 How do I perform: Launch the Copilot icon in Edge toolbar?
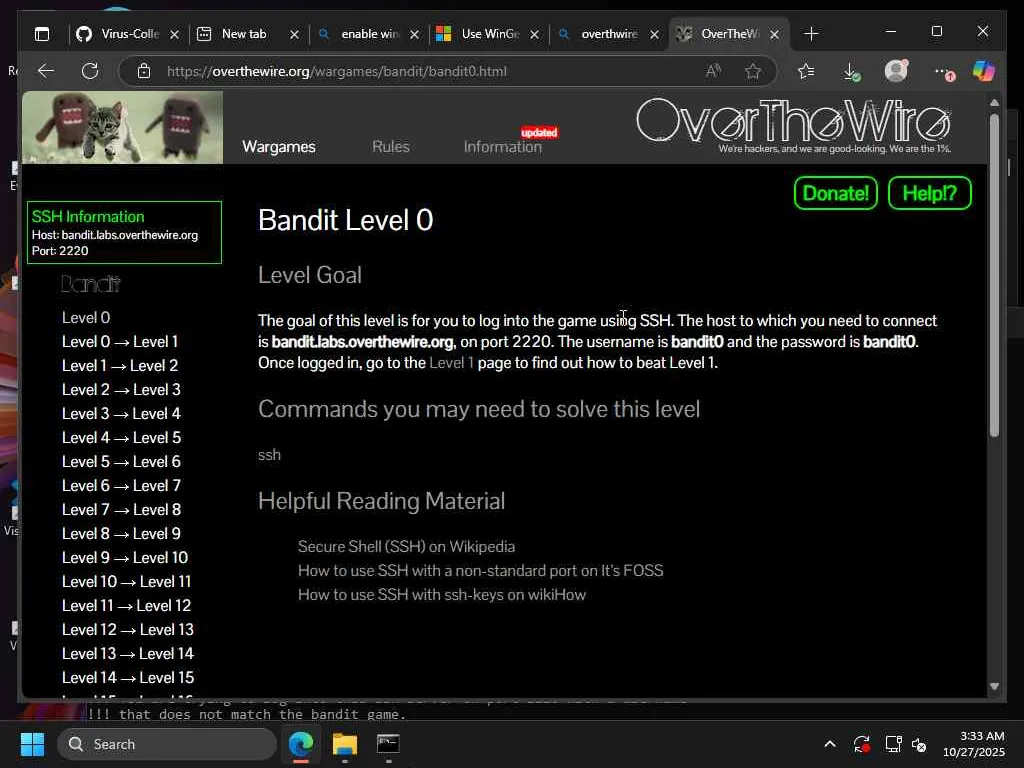pos(984,71)
